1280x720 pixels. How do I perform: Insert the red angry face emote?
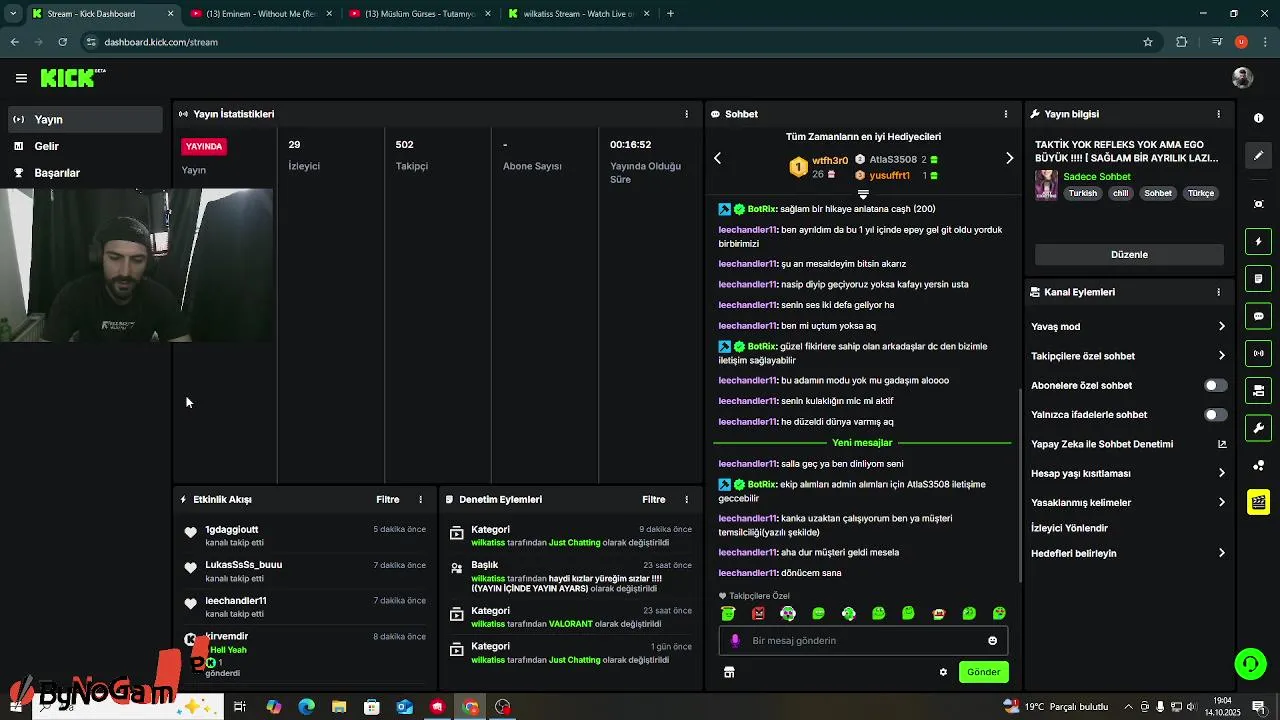click(758, 614)
